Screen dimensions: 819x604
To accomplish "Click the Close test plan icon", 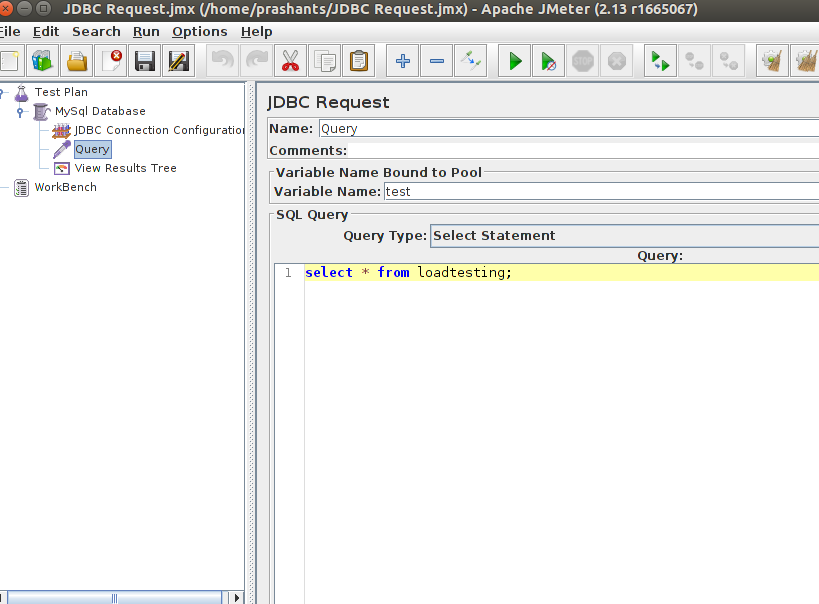I will pyautogui.click(x=111, y=61).
